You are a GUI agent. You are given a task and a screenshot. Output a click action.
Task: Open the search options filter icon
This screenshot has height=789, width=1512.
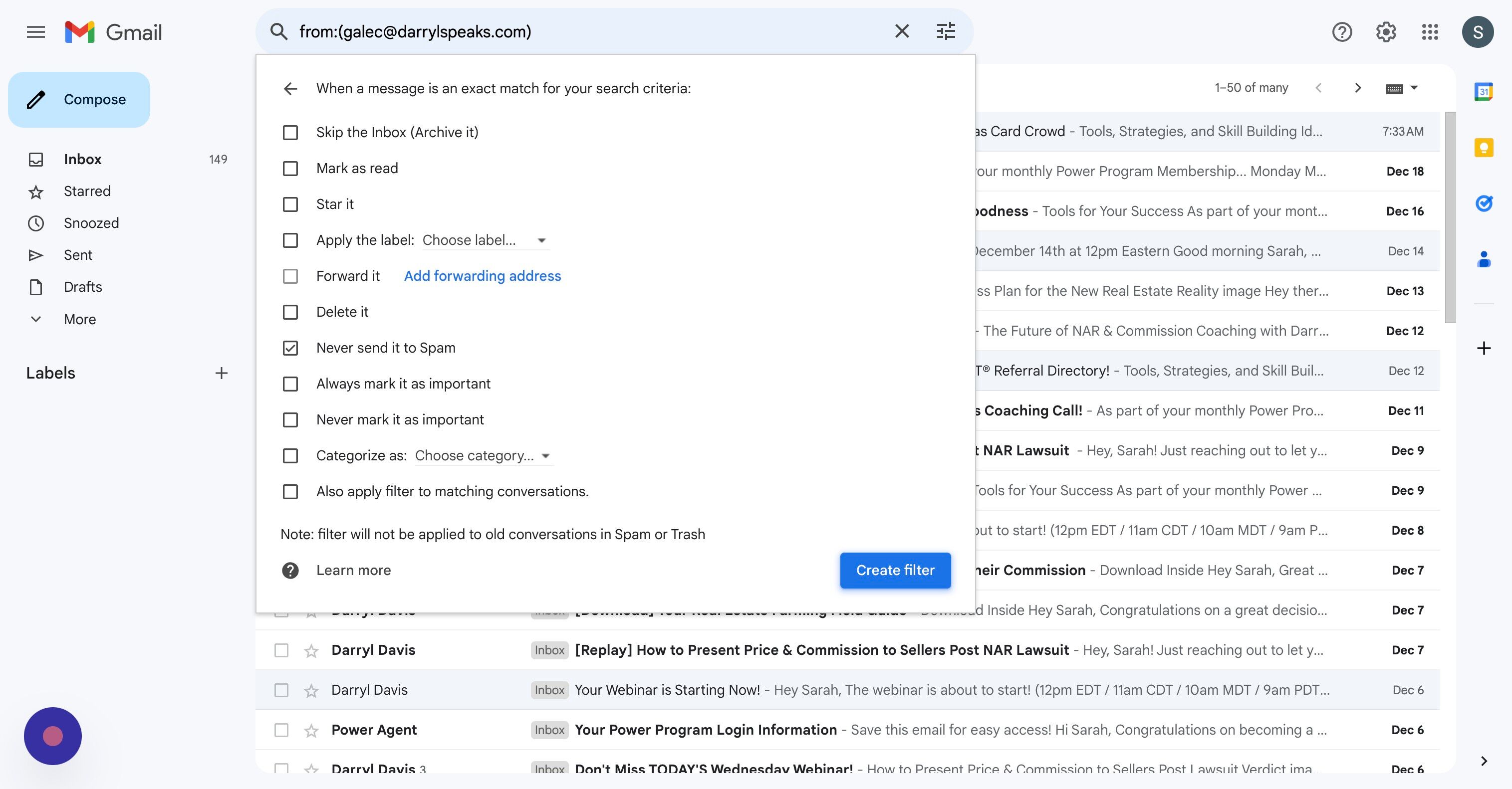pyautogui.click(x=946, y=31)
